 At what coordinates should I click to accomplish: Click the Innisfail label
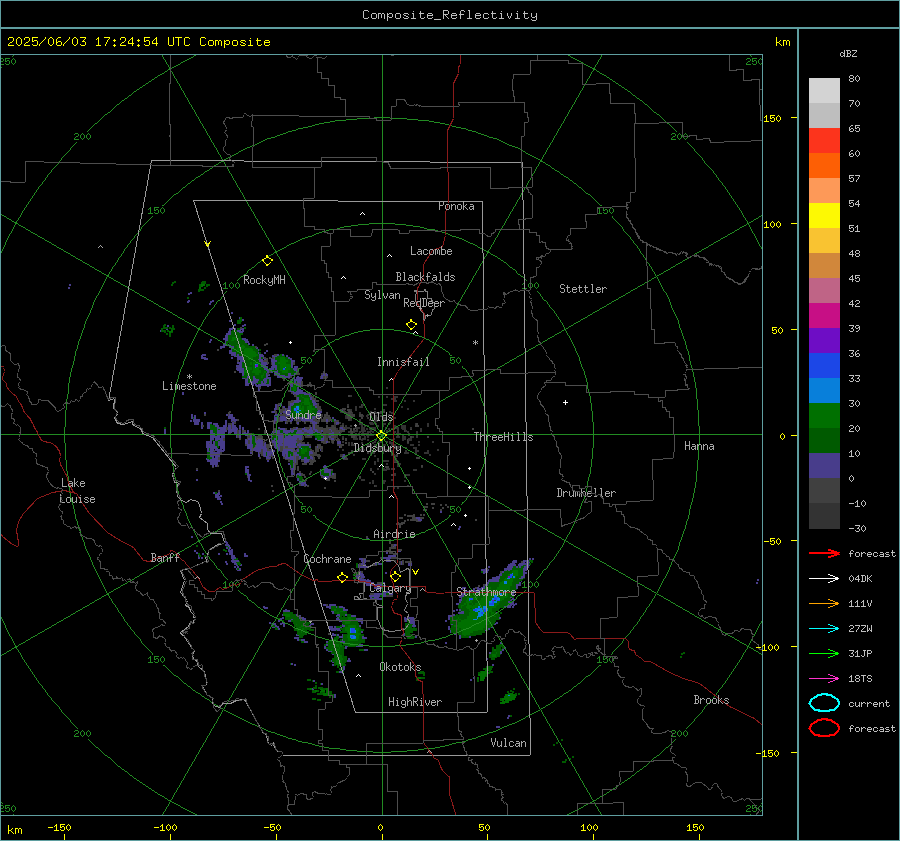click(x=403, y=362)
